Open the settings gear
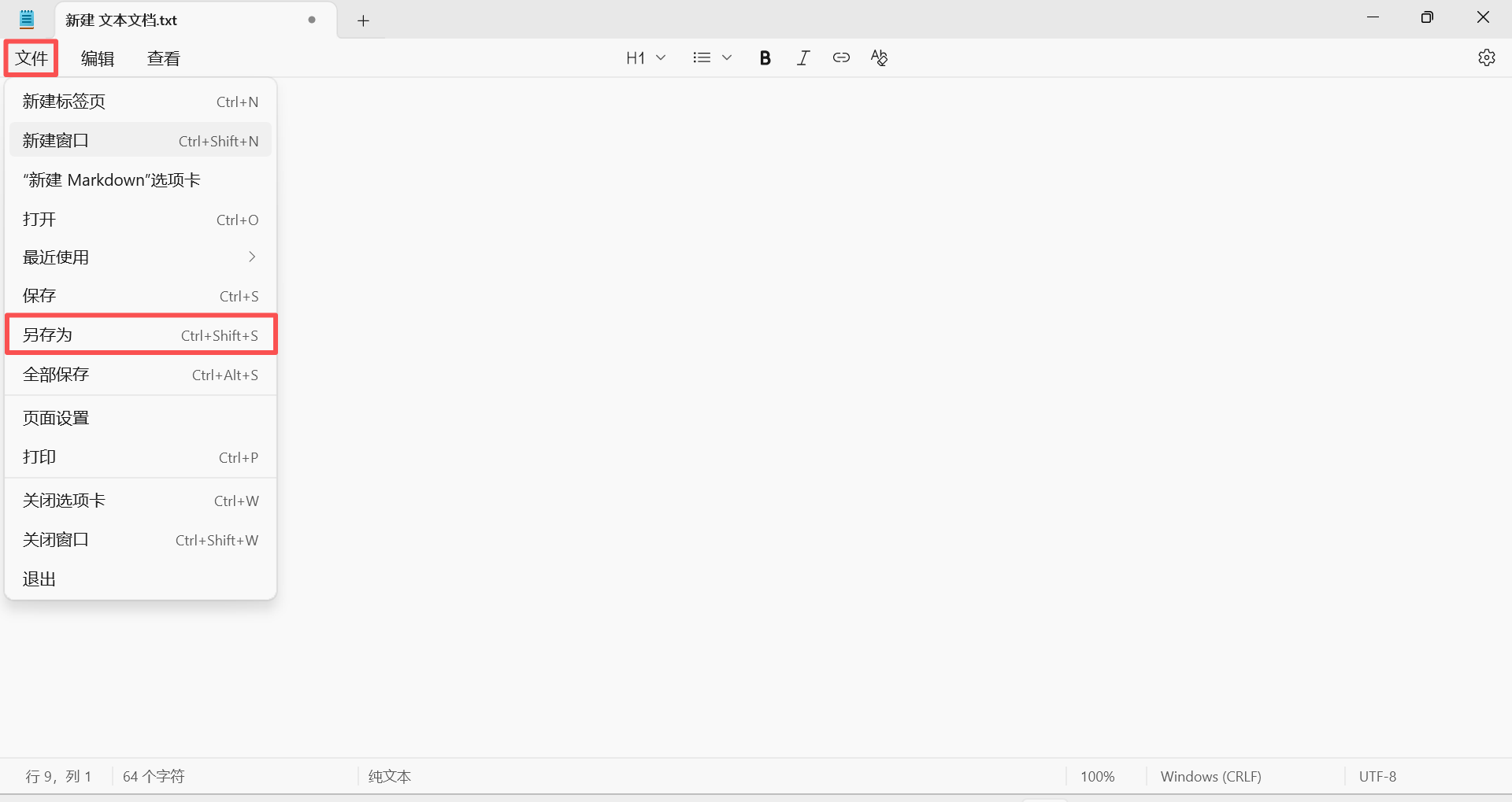The image size is (1512, 802). coord(1486,57)
